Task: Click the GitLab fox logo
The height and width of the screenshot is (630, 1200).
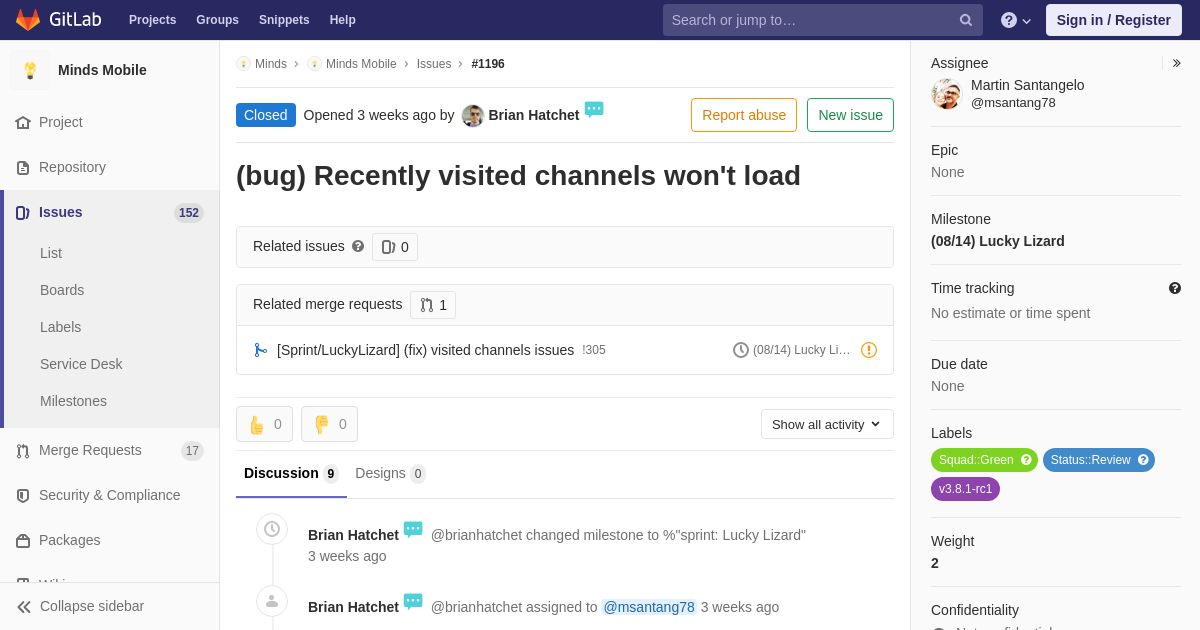Action: point(28,20)
